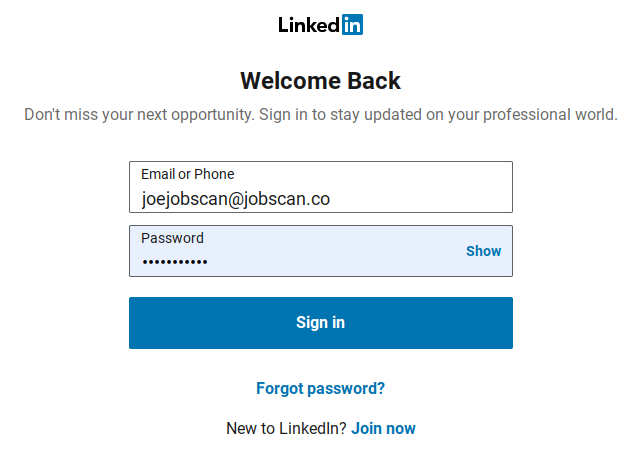
Task: Click the "Password" field label
Action: tap(172, 238)
